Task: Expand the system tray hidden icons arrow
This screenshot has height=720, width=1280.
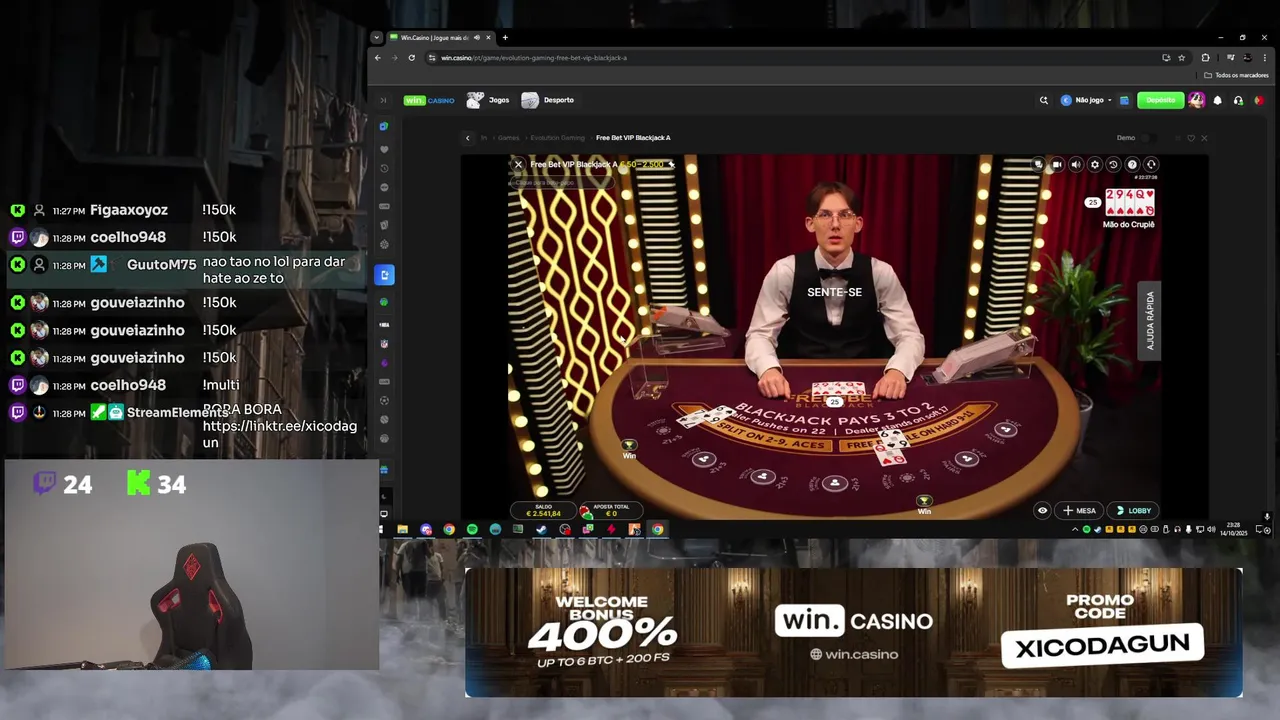Action: (1076, 529)
